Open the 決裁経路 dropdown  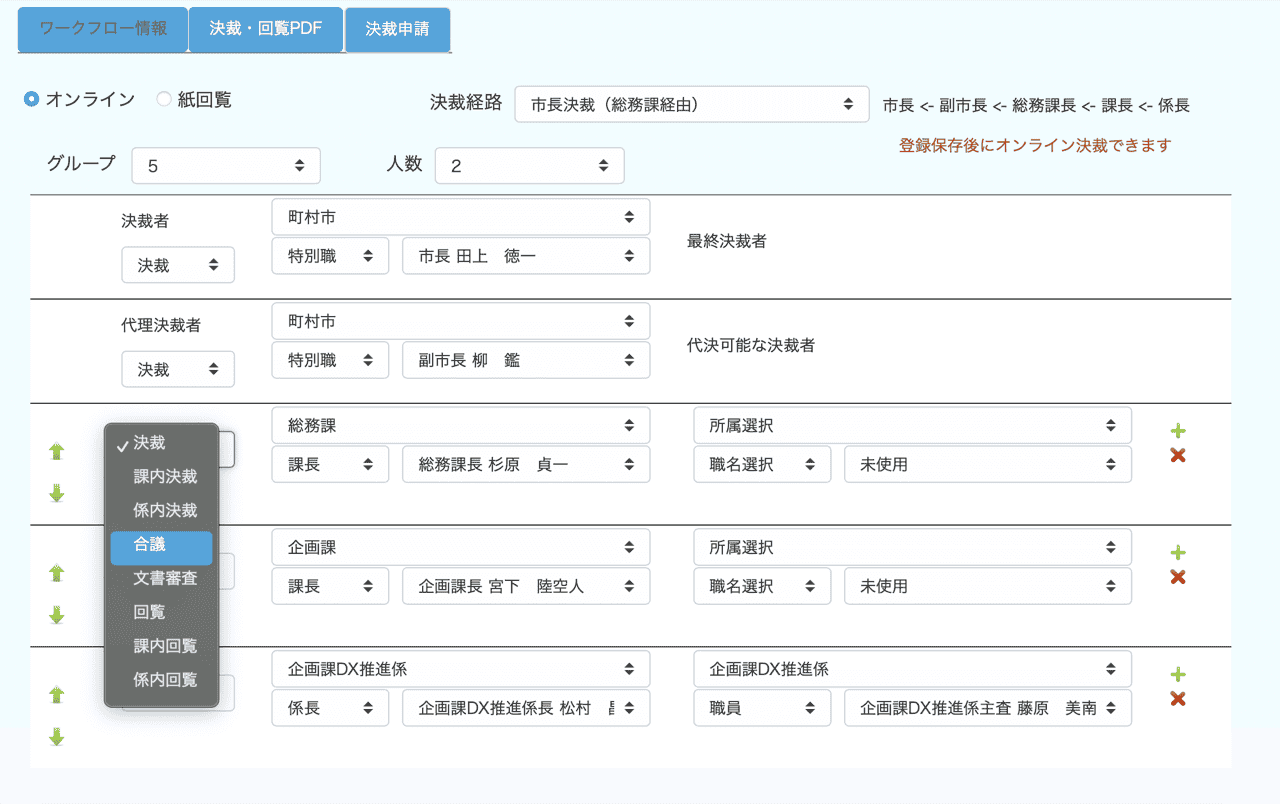tap(691, 104)
